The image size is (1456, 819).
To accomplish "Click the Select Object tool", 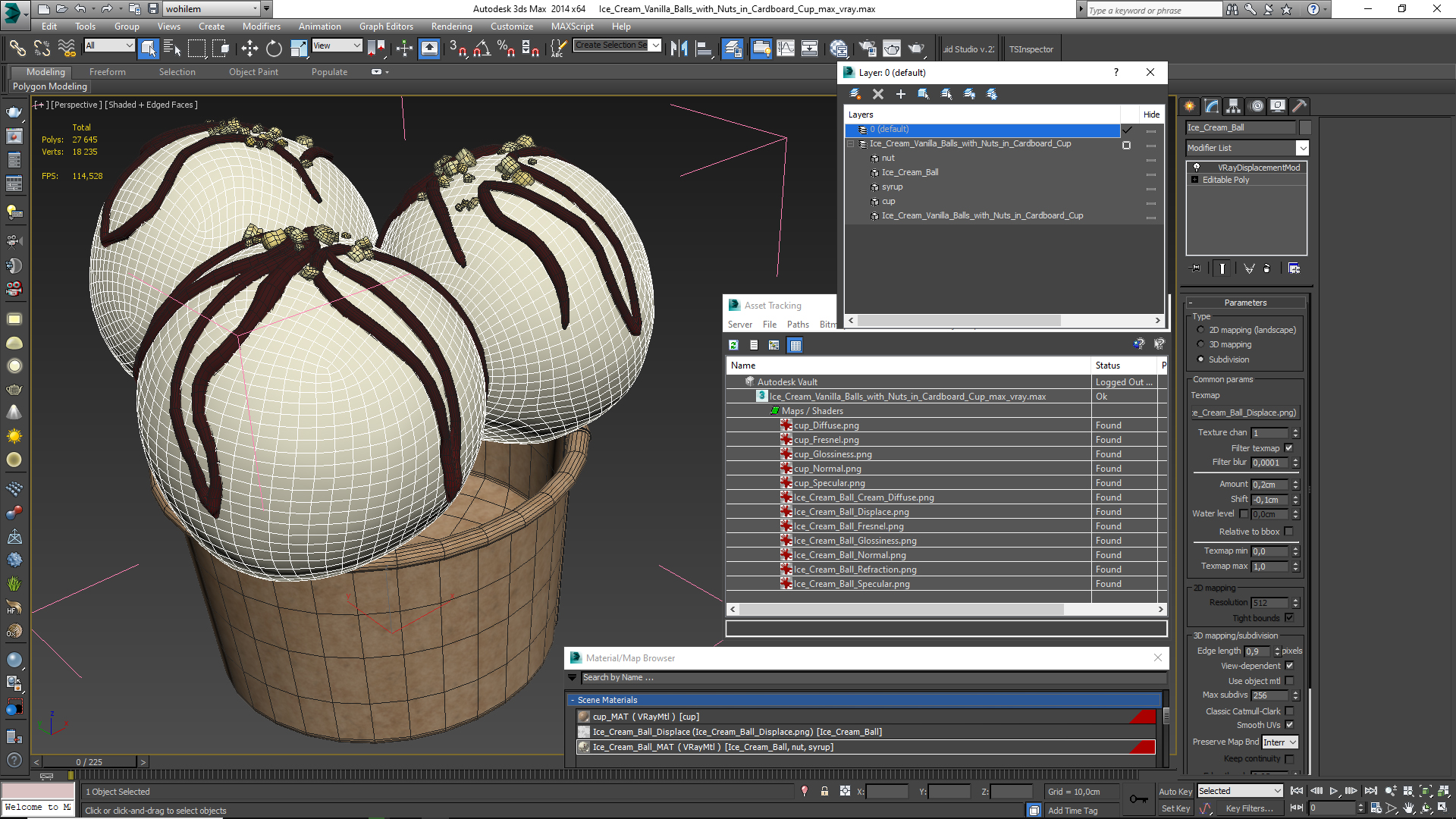I will pos(149,49).
